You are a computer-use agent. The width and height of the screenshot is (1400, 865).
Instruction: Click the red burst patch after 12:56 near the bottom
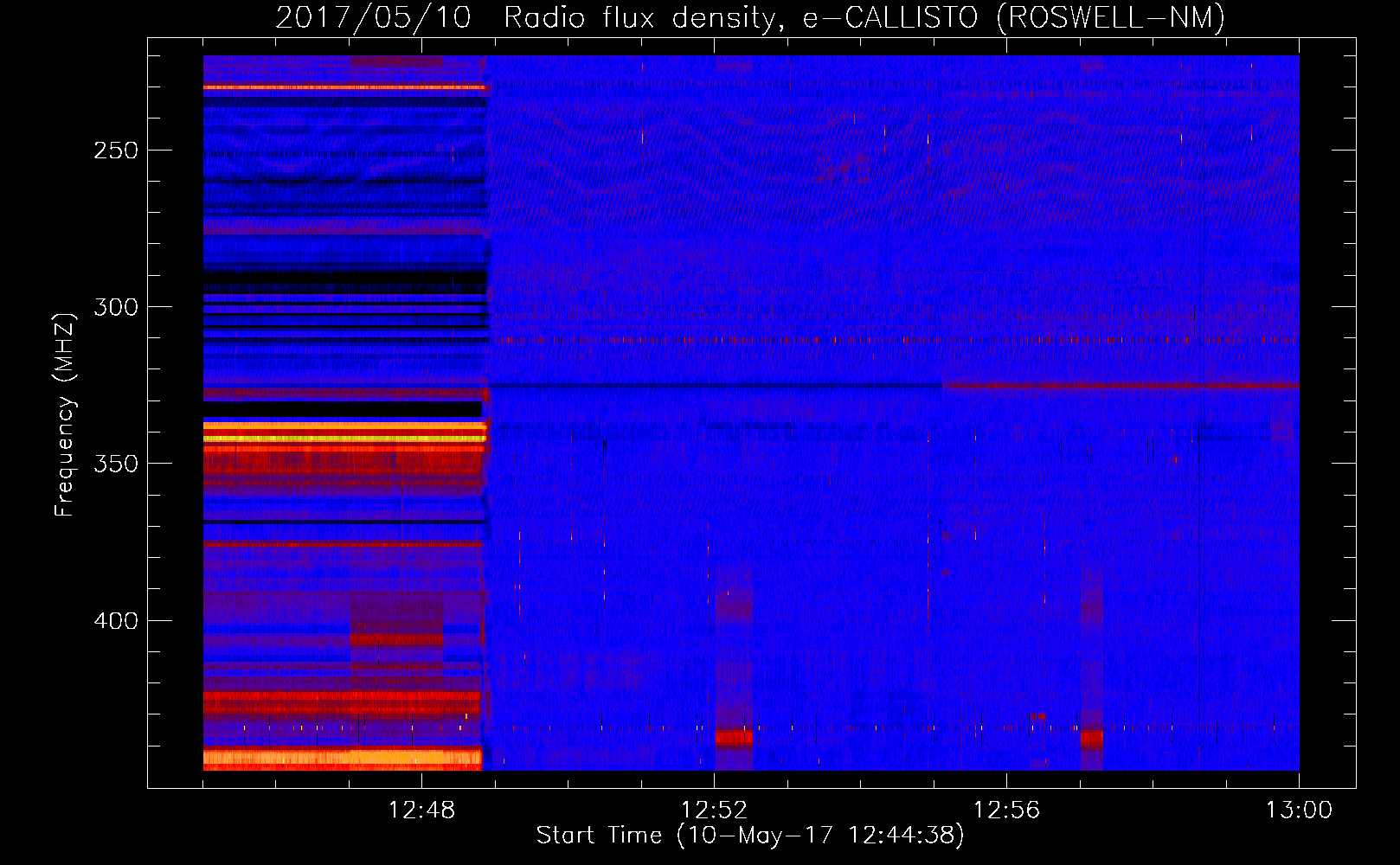[1092, 740]
